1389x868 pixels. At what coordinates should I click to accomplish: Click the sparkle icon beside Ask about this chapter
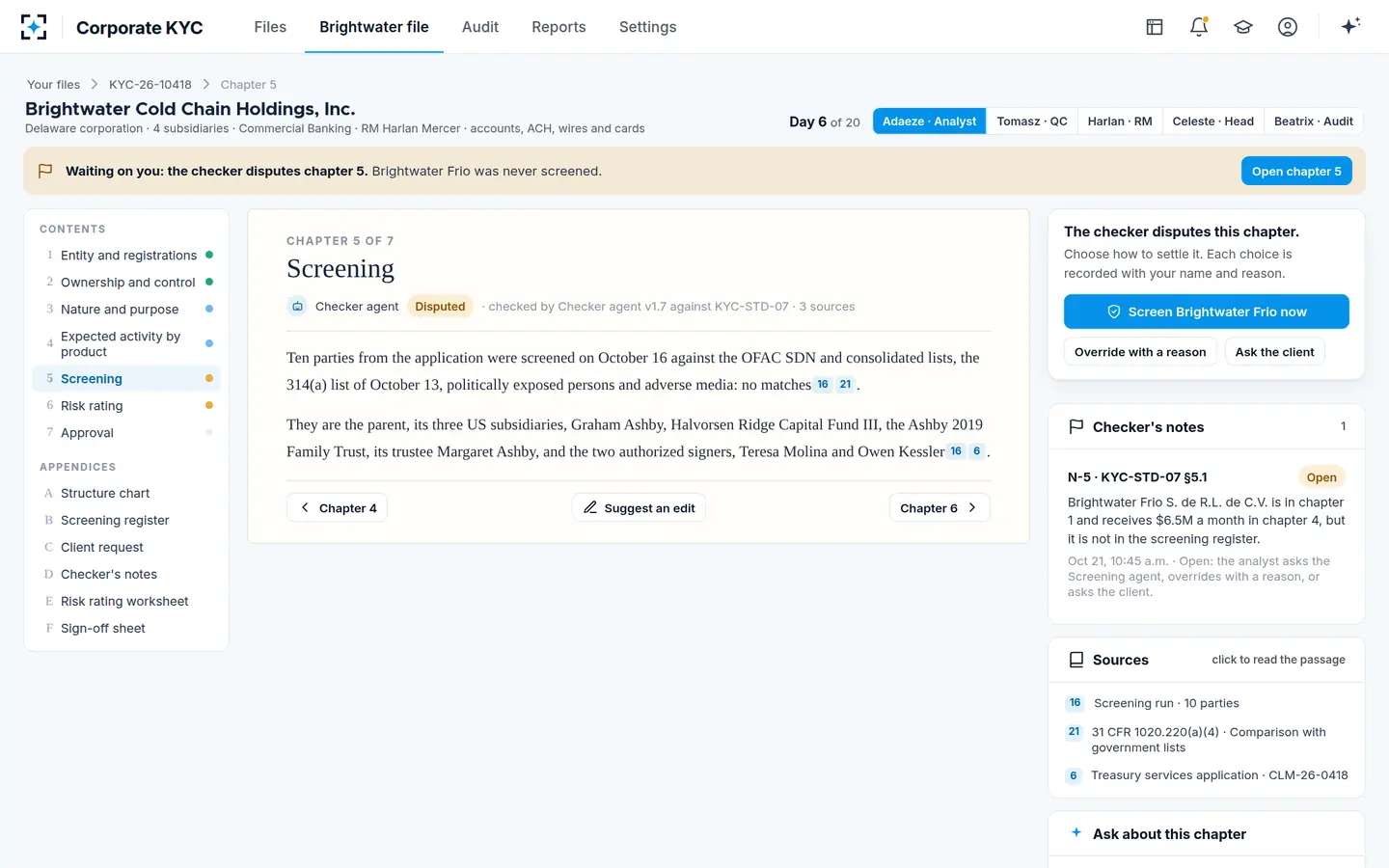pyautogui.click(x=1076, y=832)
